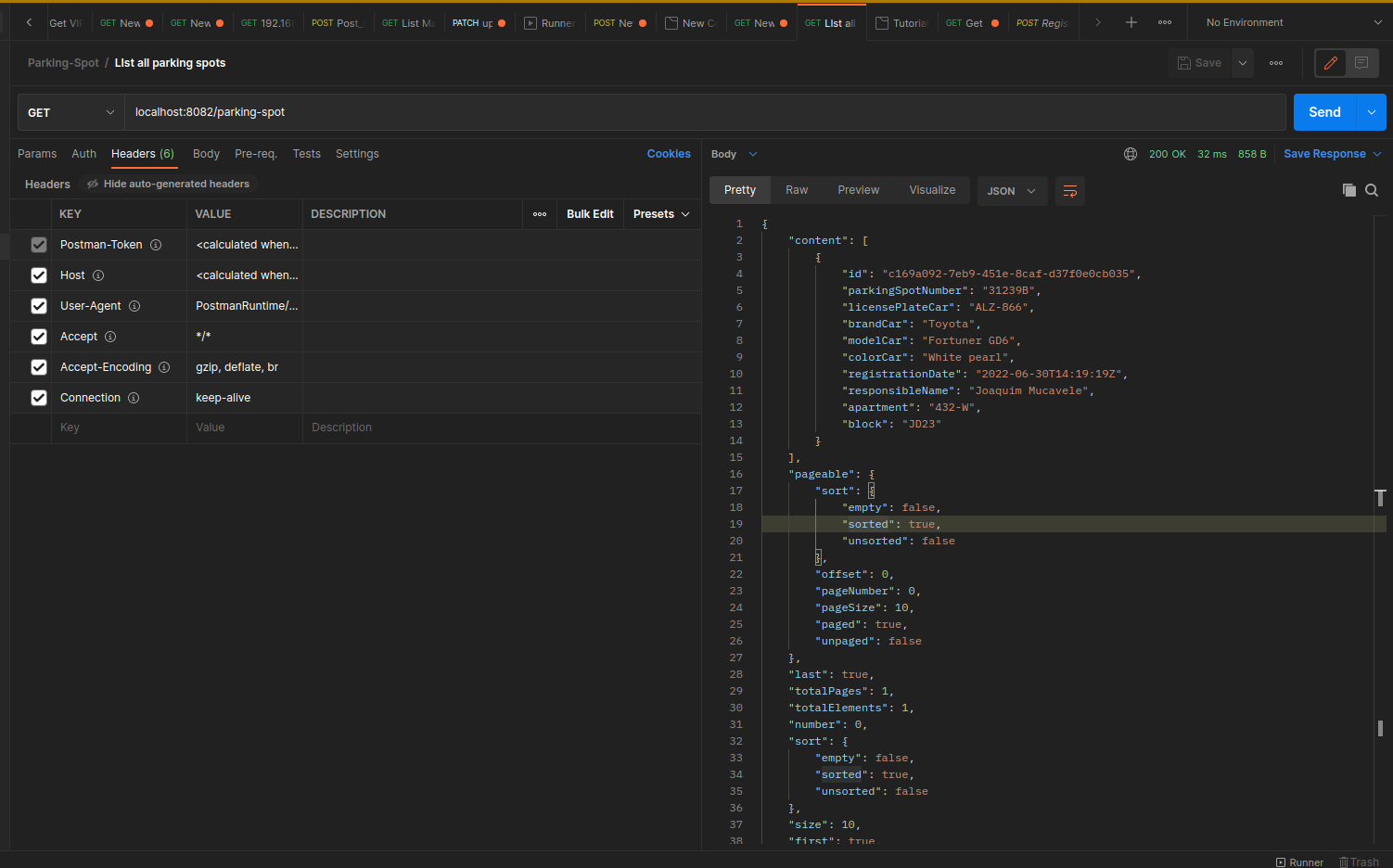The height and width of the screenshot is (868, 1393).
Task: Show info for Accept header
Action: coord(110,337)
